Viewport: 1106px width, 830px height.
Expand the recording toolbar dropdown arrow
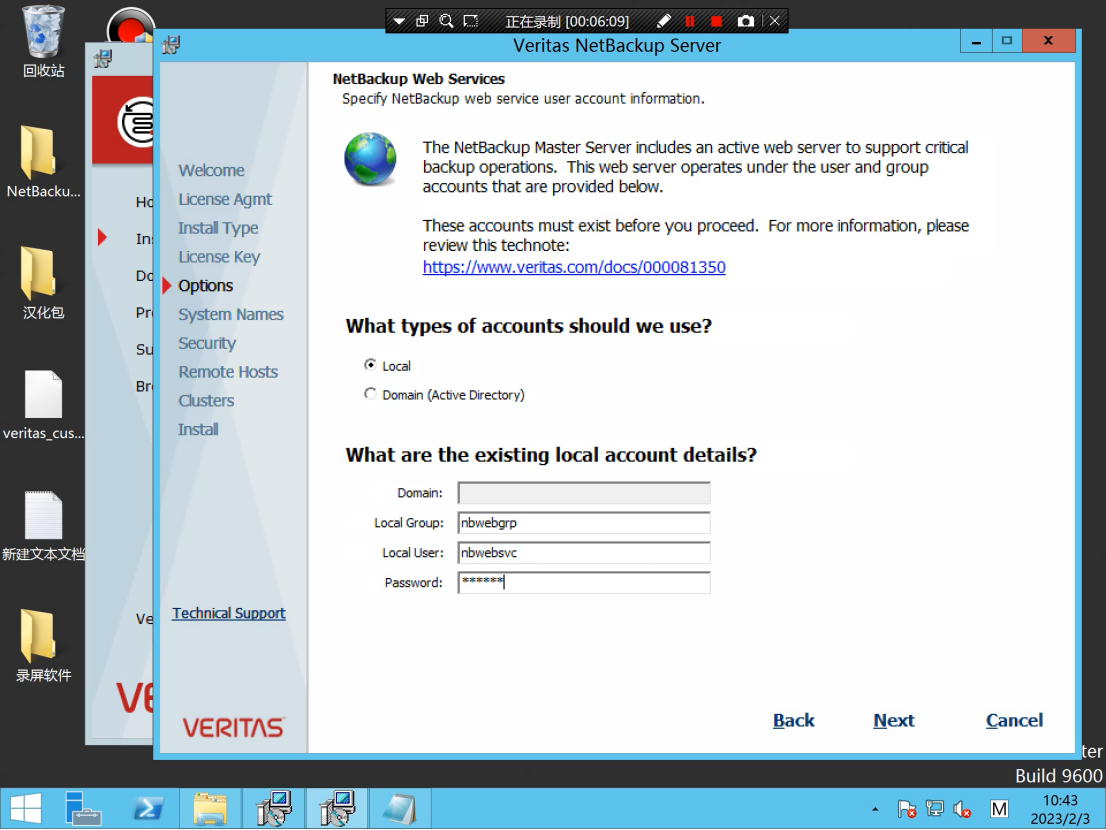398,21
